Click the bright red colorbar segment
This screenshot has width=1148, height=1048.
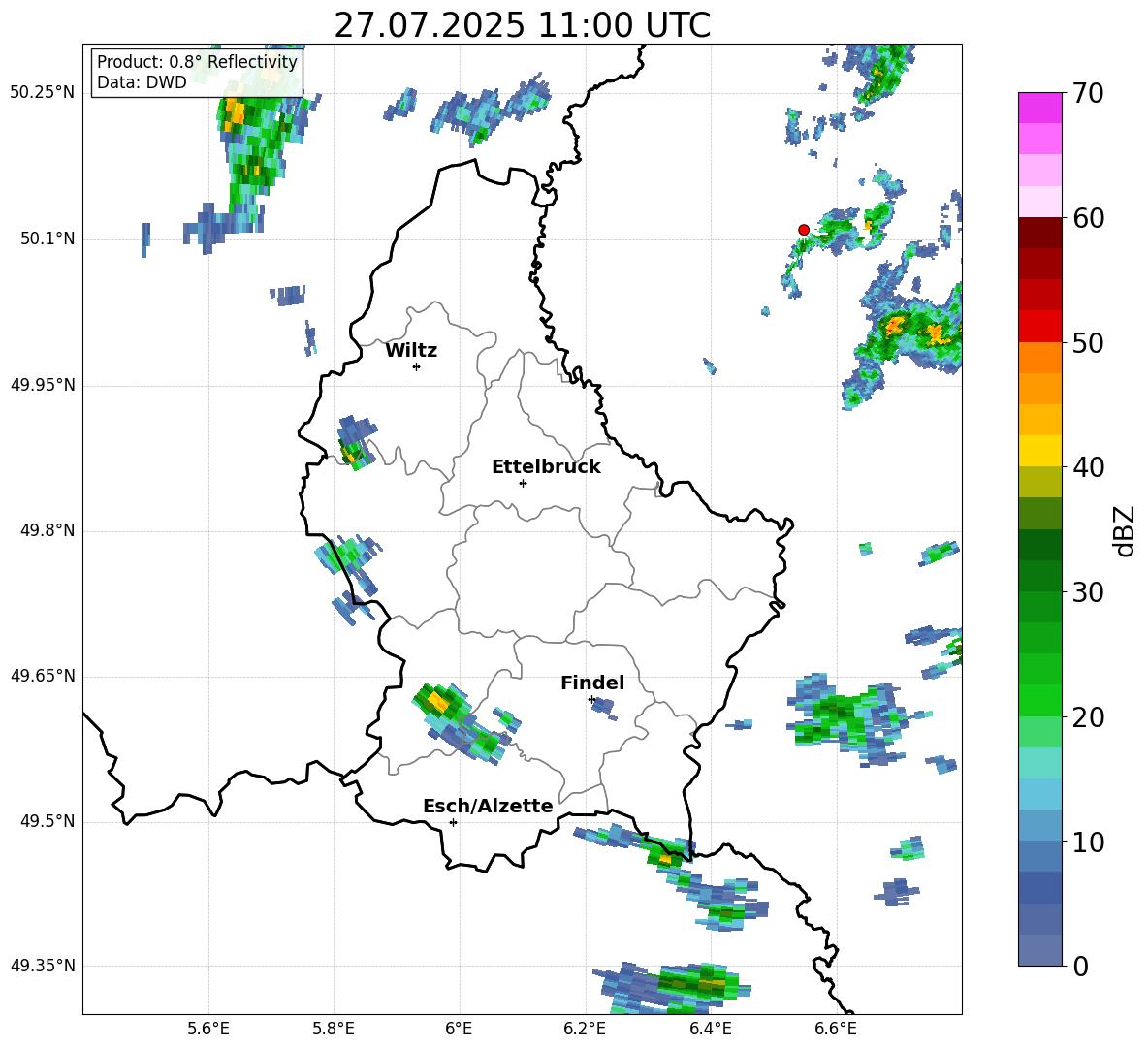tap(1039, 327)
